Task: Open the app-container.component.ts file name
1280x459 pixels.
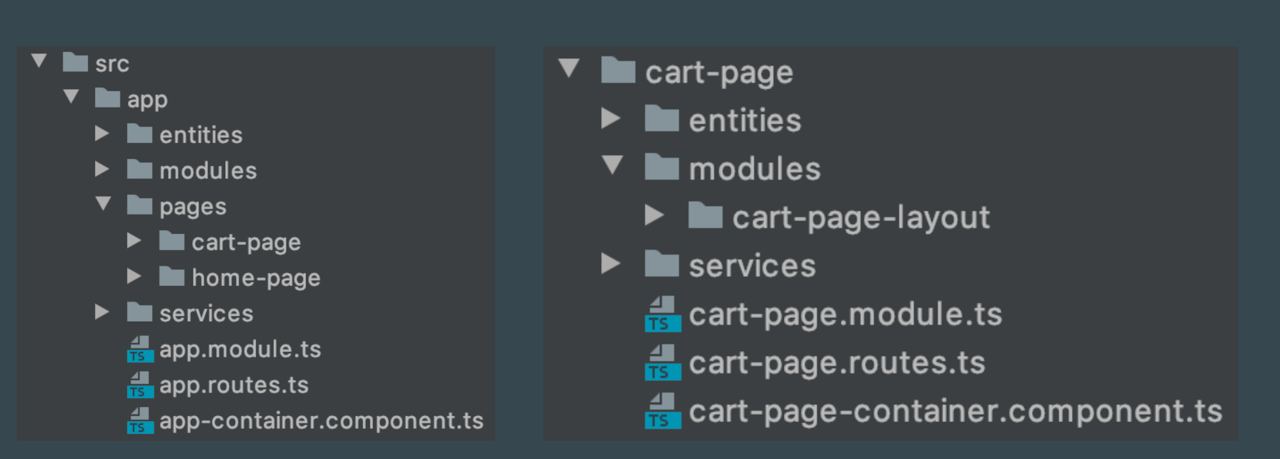Action: point(321,421)
